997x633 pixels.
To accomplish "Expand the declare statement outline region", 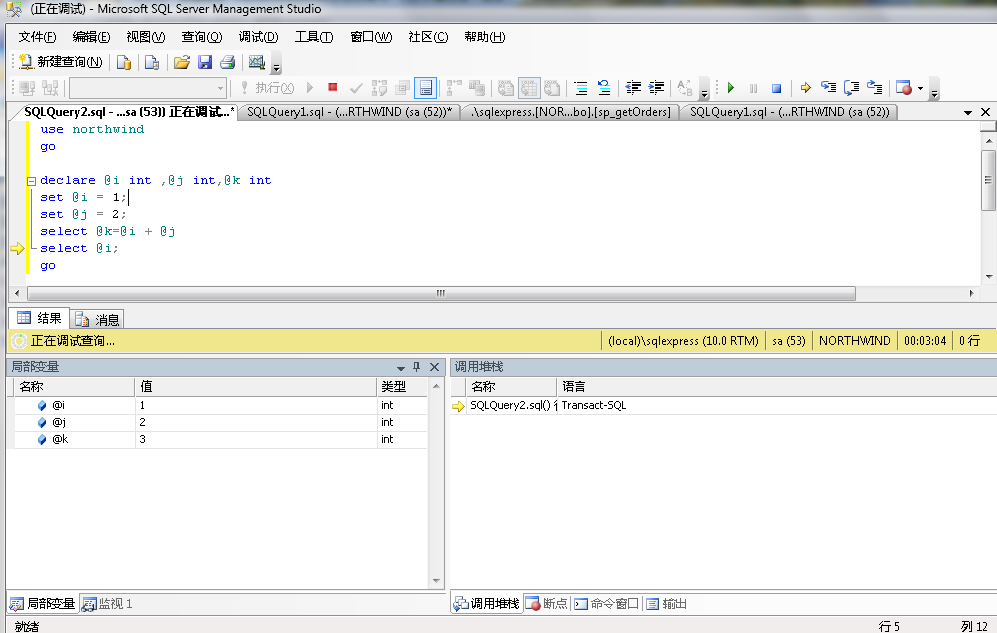I will click(x=31, y=180).
